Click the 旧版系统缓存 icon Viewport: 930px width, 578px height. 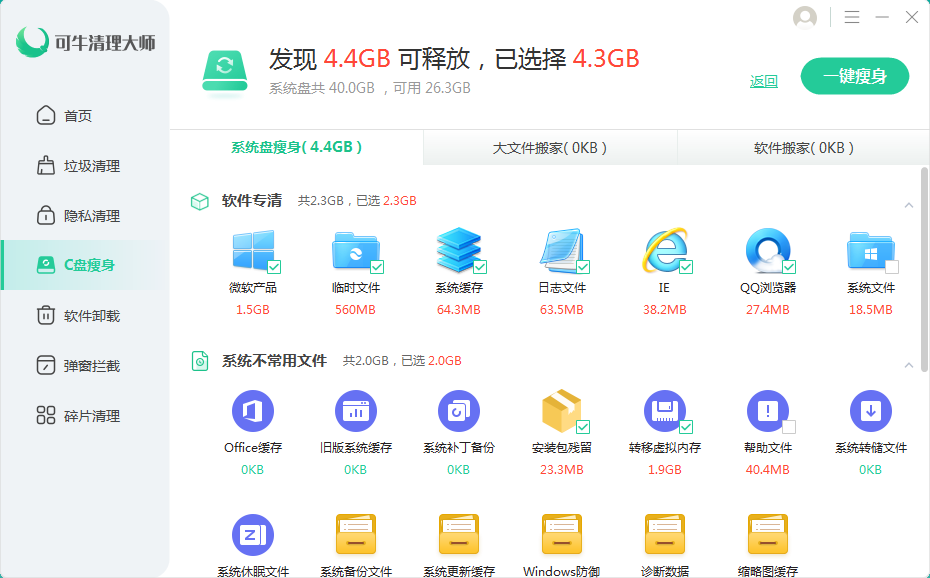point(356,411)
